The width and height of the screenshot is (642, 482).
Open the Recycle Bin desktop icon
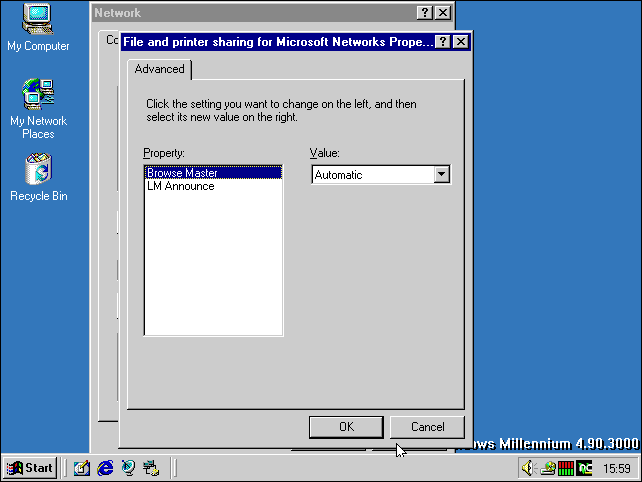(x=38, y=177)
